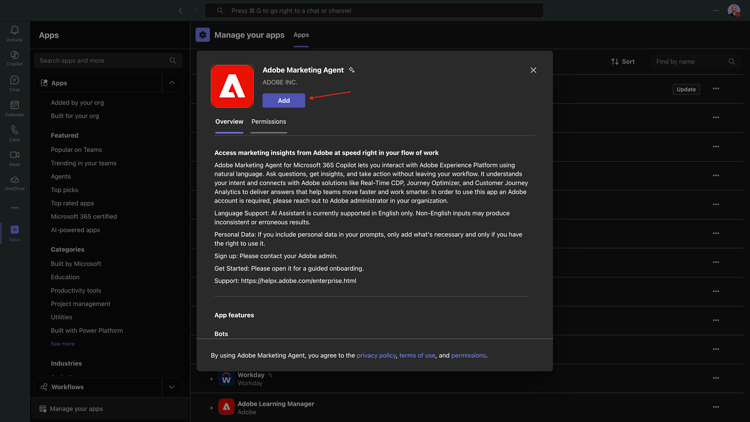Select the Overview tab
This screenshot has width=750, height=422.
point(229,122)
